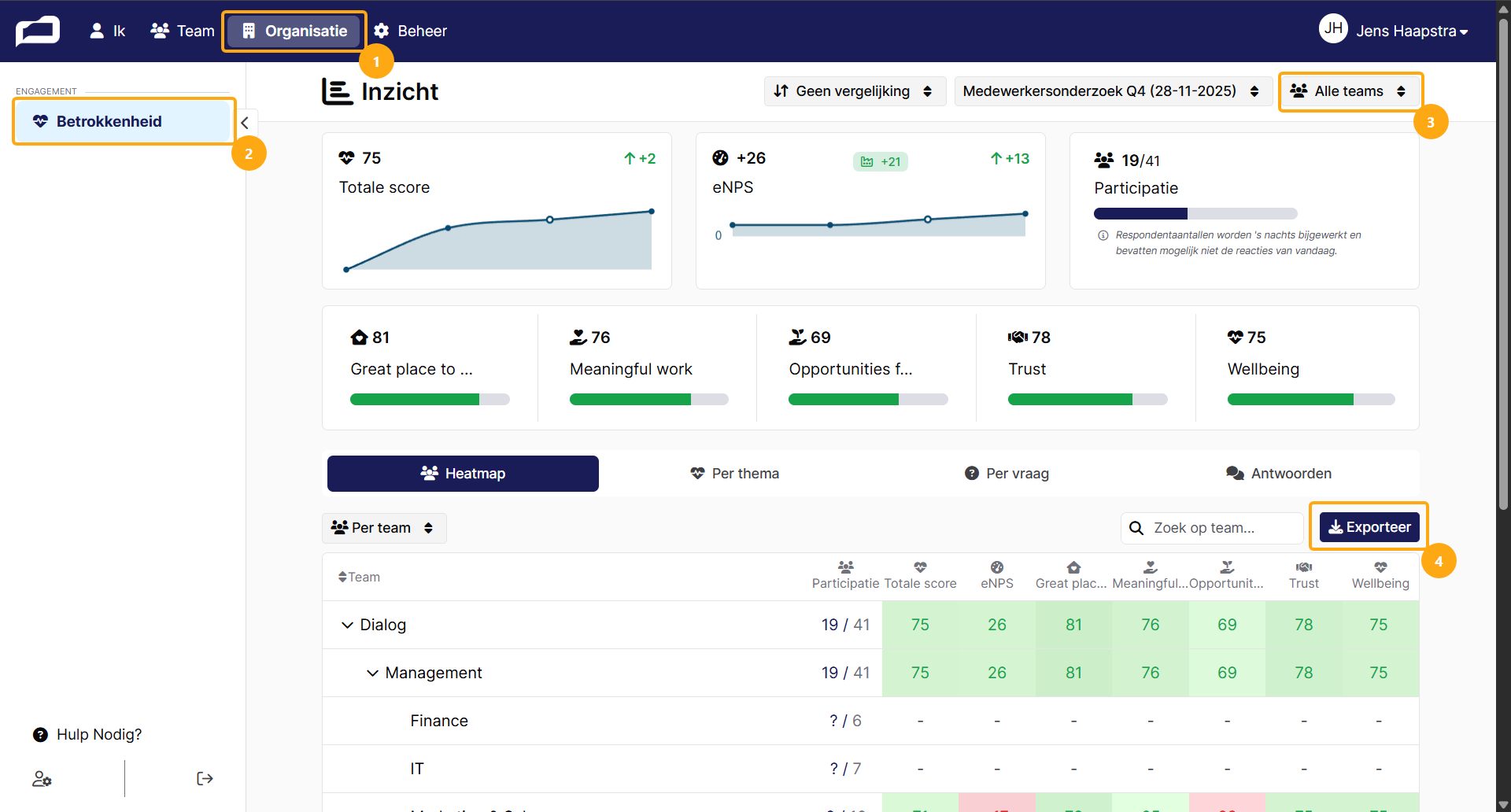Image resolution: width=1511 pixels, height=812 pixels.
Task: Switch to the Per thema tab
Action: point(735,474)
